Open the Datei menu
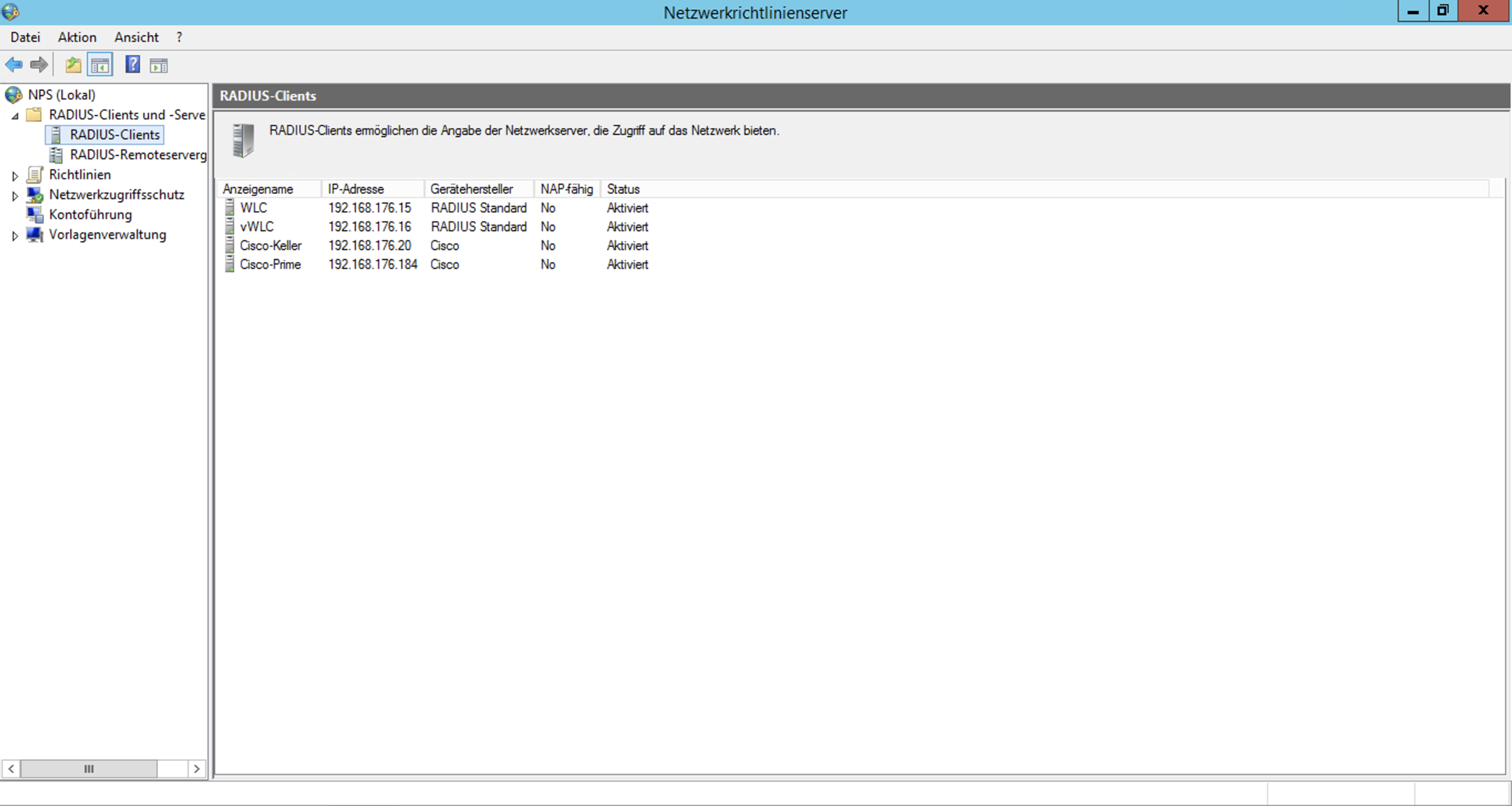Screen dimensions: 1512x806 [25, 37]
